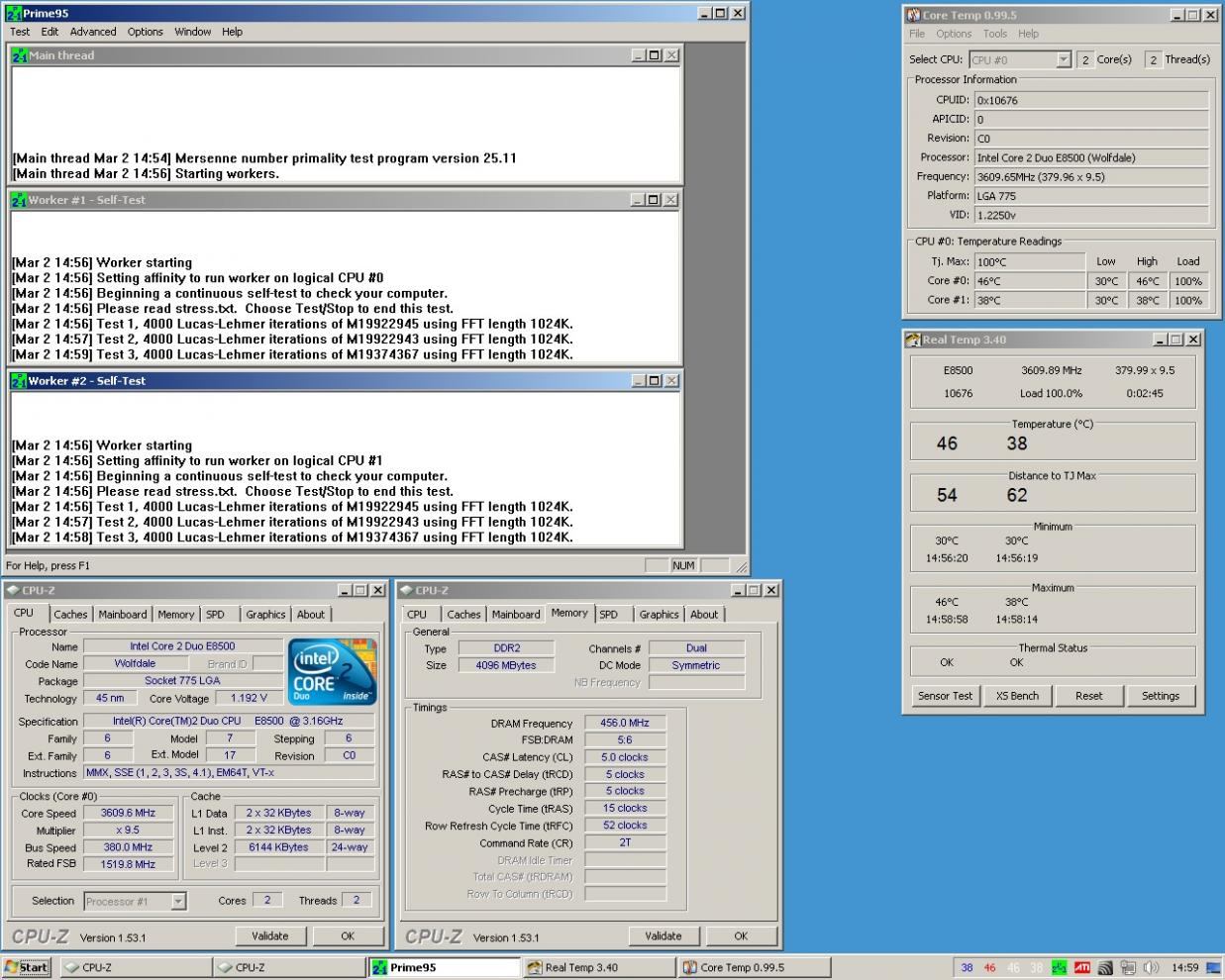Click the network computers tray icon
Image resolution: width=1225 pixels, height=980 pixels.
pos(1128,967)
